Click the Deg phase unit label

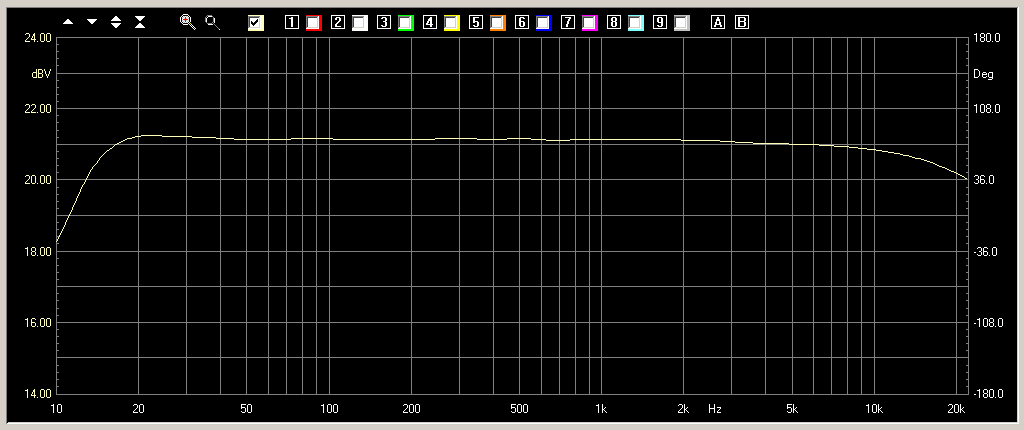983,74
